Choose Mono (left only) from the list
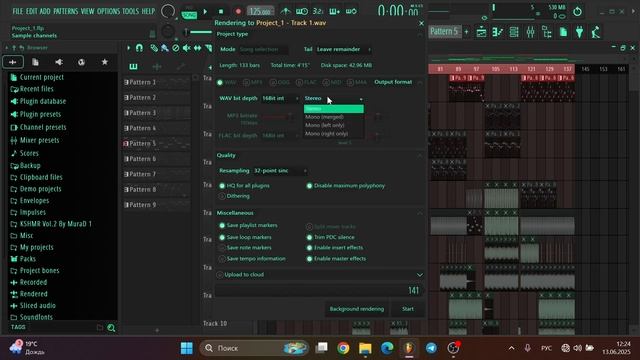This screenshot has height=360, width=640. tap(333, 125)
